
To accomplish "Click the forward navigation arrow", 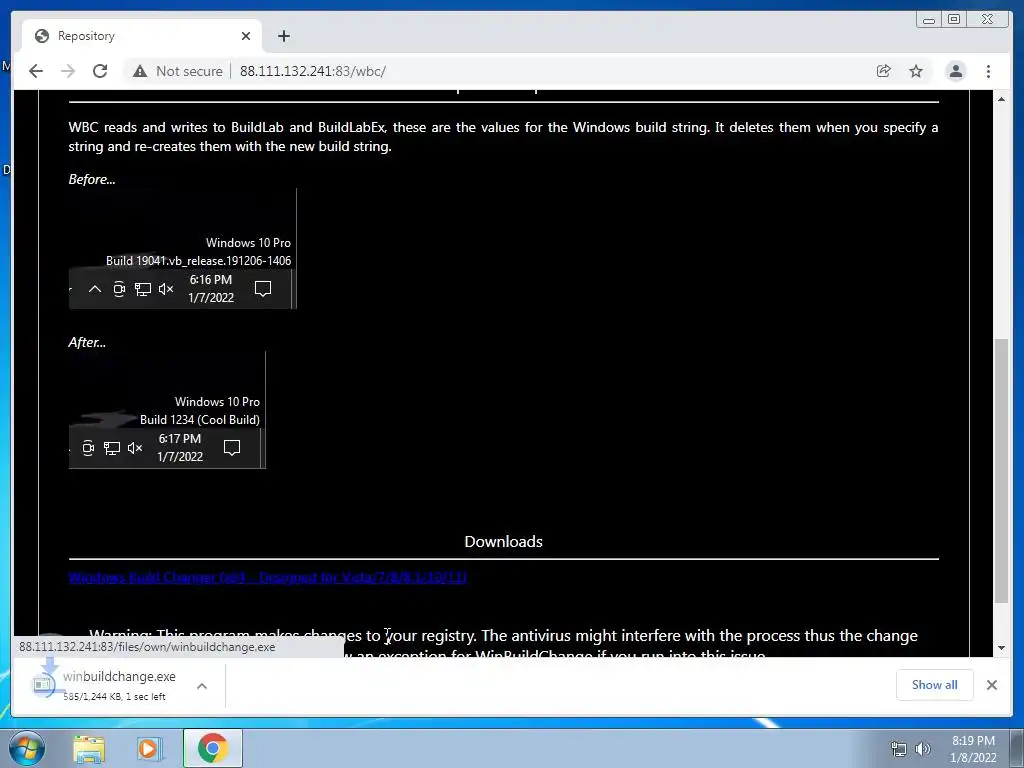I will coord(68,71).
